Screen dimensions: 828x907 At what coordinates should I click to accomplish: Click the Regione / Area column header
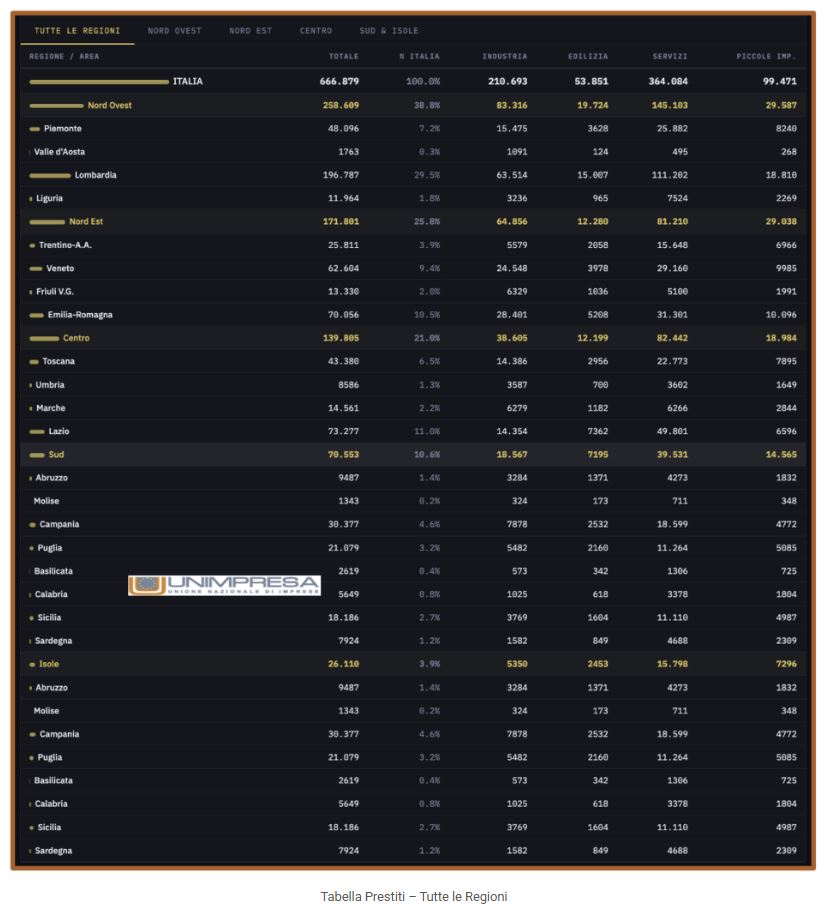(x=64, y=56)
